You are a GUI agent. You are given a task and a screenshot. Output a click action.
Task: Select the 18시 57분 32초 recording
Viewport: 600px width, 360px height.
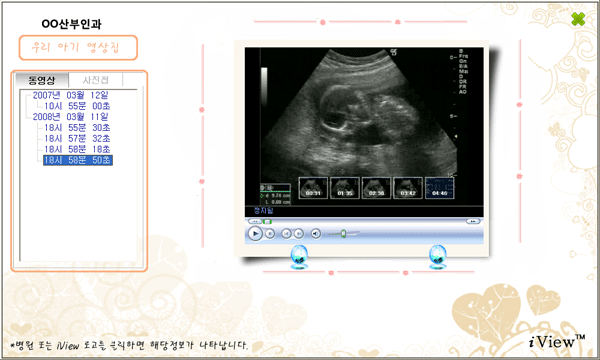coord(77,138)
